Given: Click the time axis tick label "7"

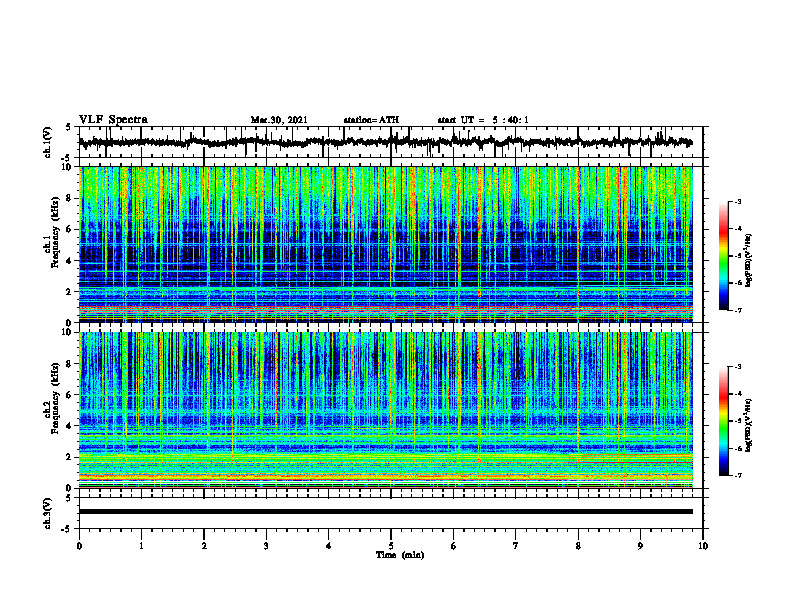Looking at the screenshot, I should point(516,546).
